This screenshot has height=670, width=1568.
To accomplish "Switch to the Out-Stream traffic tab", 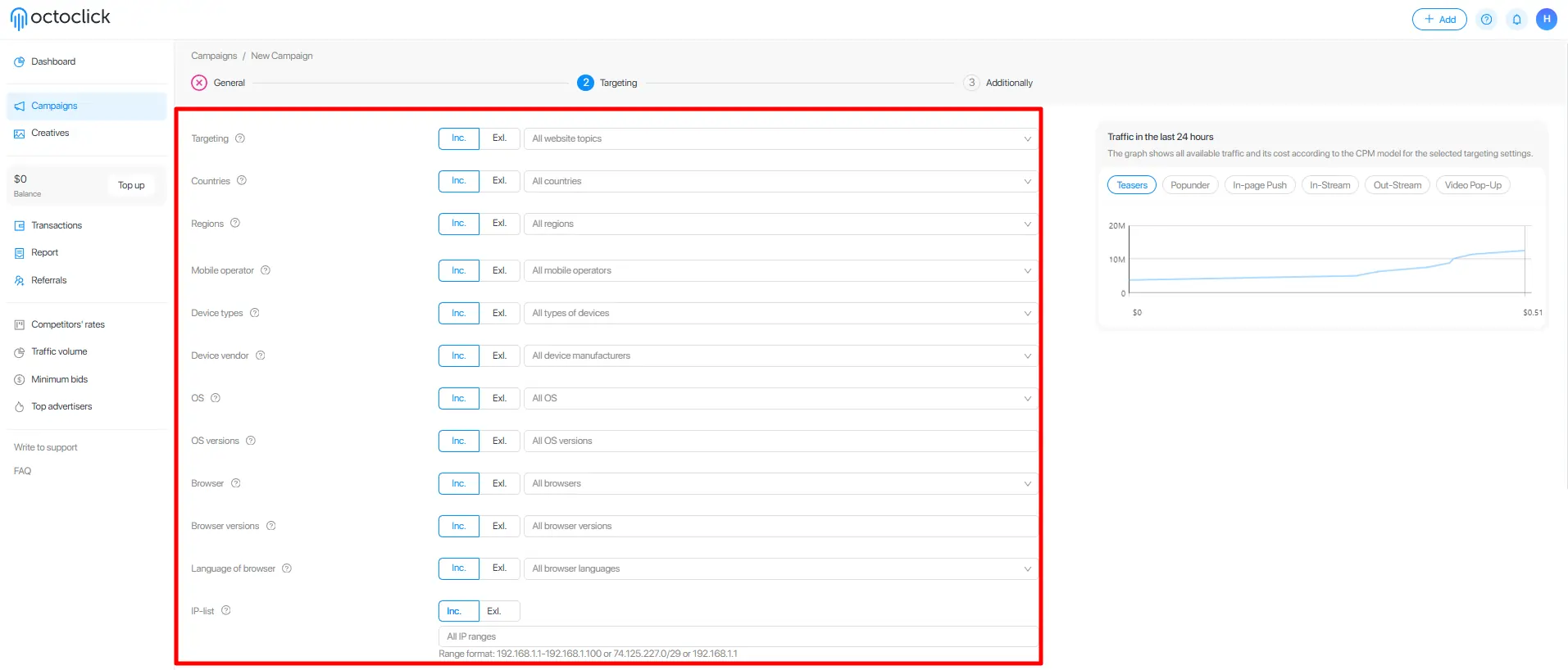I will (x=1398, y=185).
